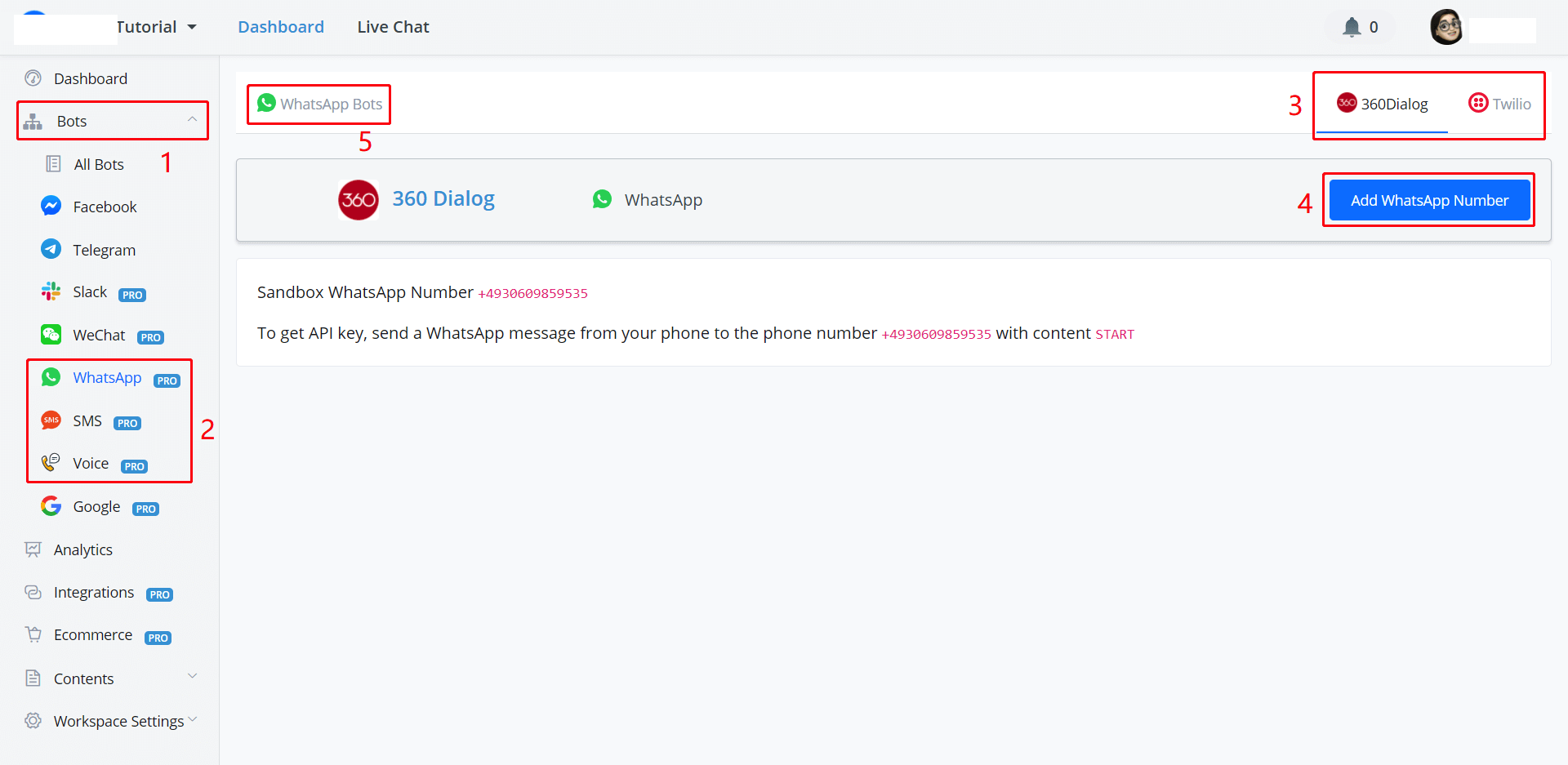This screenshot has height=765, width=1568.
Task: Choose the Slack logo icon
Action: (51, 291)
